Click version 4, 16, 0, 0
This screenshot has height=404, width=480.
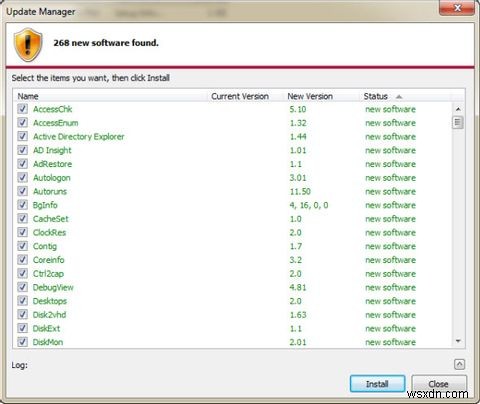point(309,205)
